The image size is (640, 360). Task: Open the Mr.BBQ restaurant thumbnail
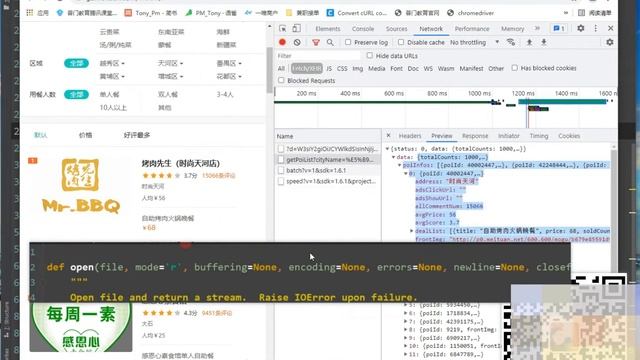(81, 186)
